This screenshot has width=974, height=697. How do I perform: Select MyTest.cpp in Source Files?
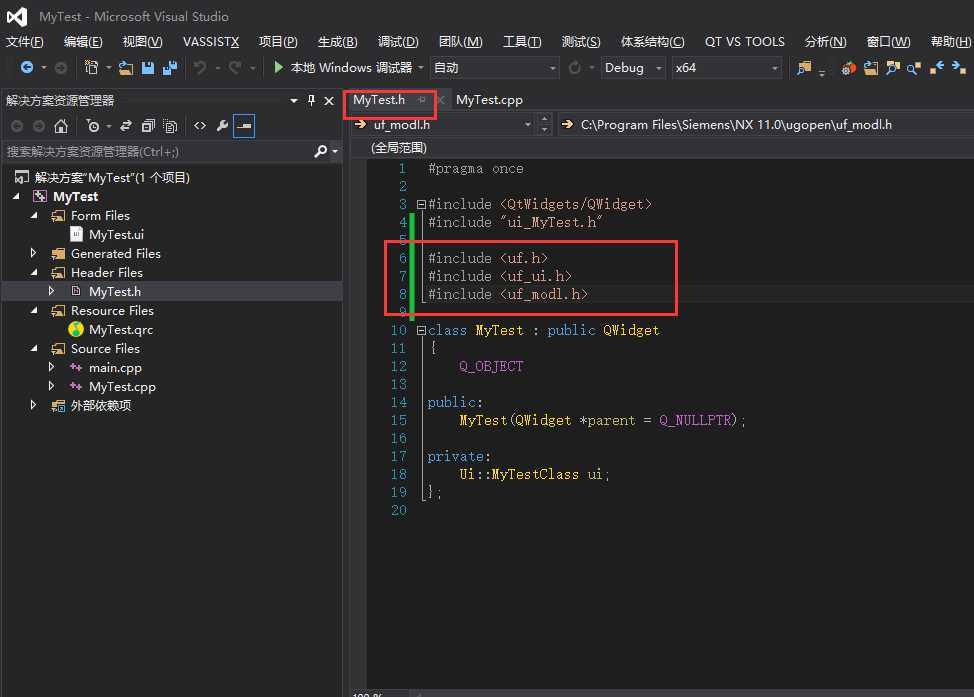[122, 386]
